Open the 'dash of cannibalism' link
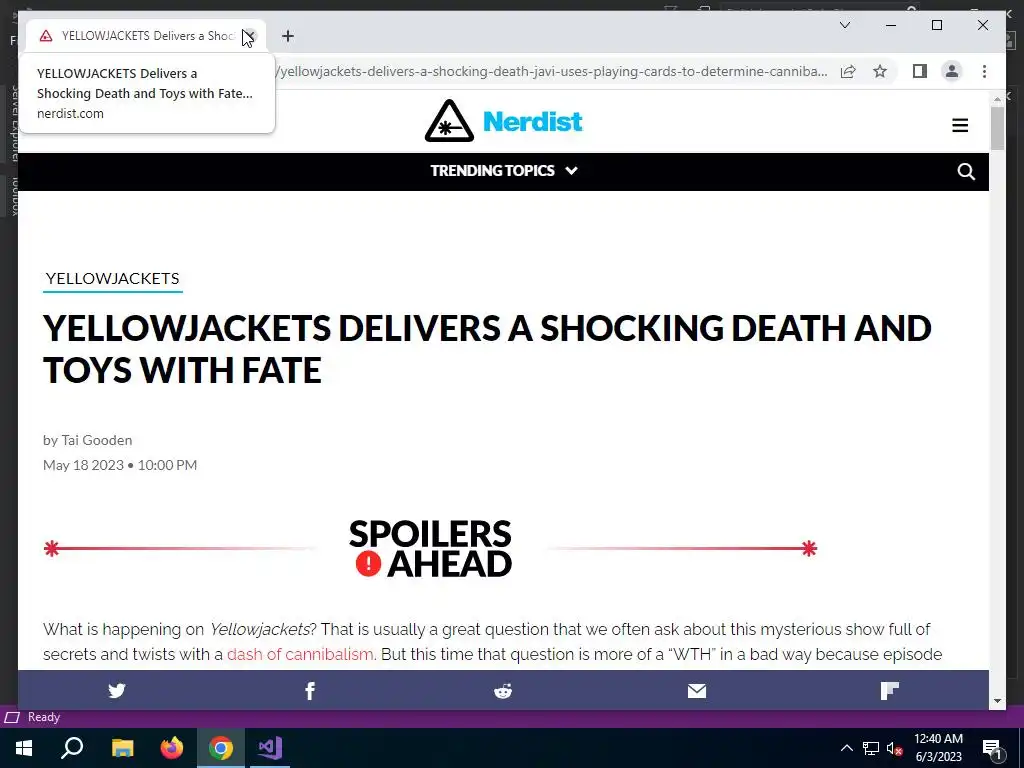The height and width of the screenshot is (768, 1024). (x=300, y=654)
